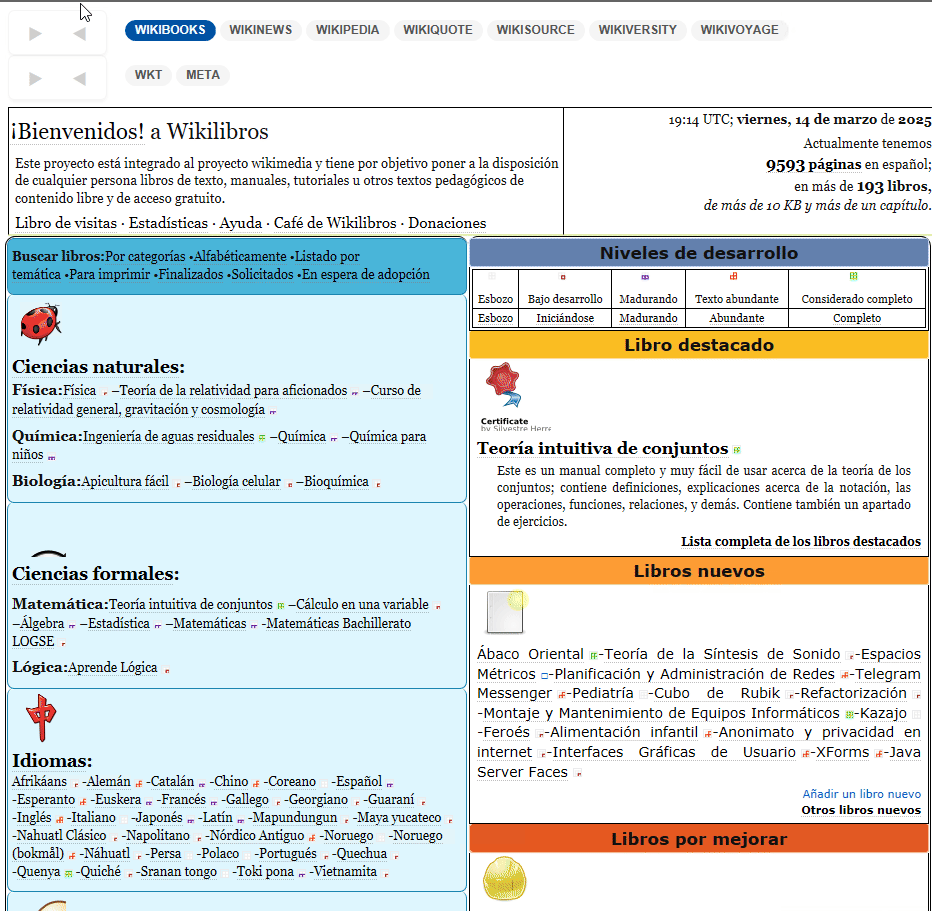Click the red Chinese character Idiomas icon
932x911 pixels.
point(42,717)
